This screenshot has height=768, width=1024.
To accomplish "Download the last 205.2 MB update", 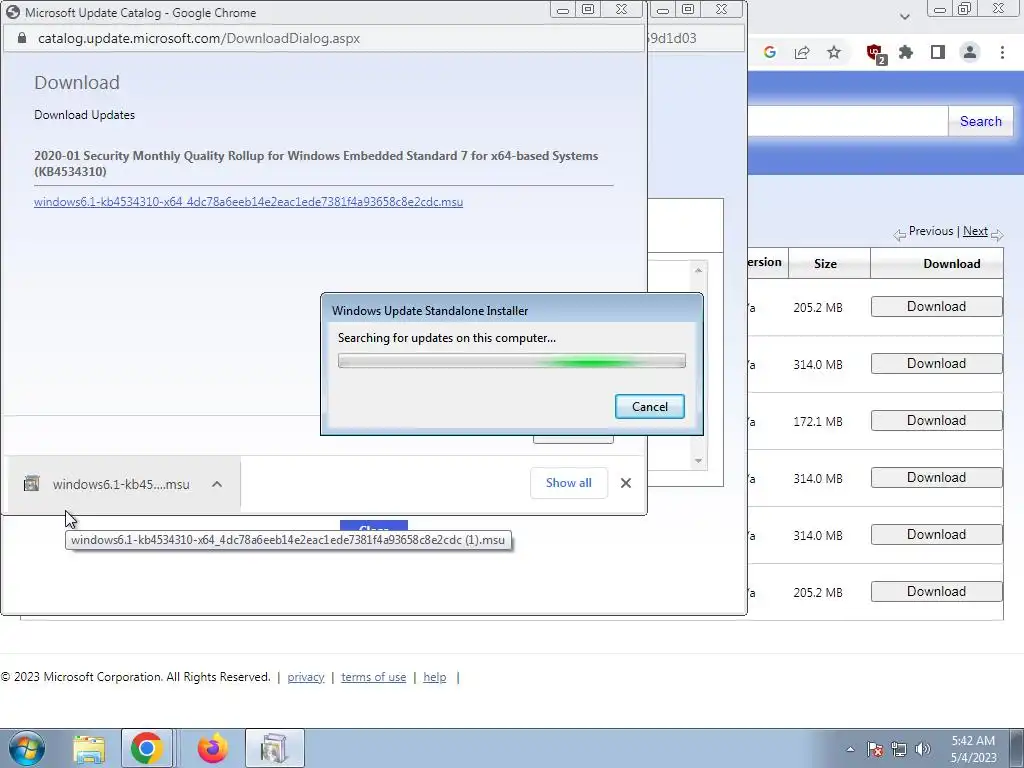I will click(936, 591).
